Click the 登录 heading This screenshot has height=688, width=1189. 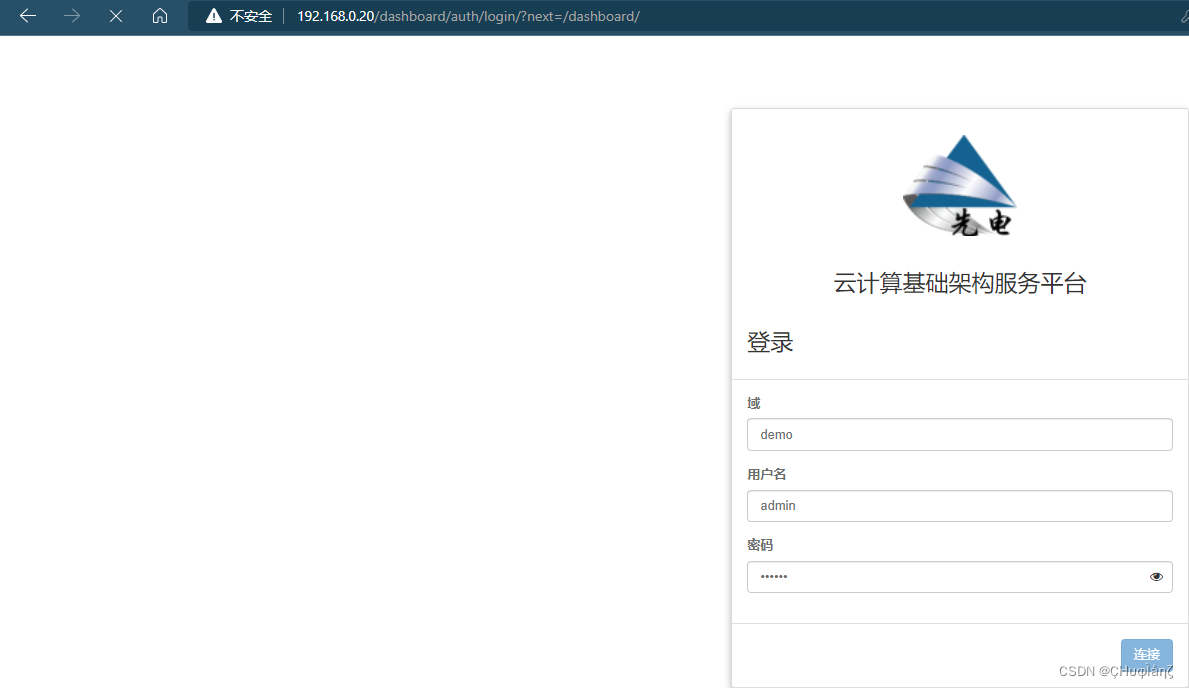tap(770, 342)
